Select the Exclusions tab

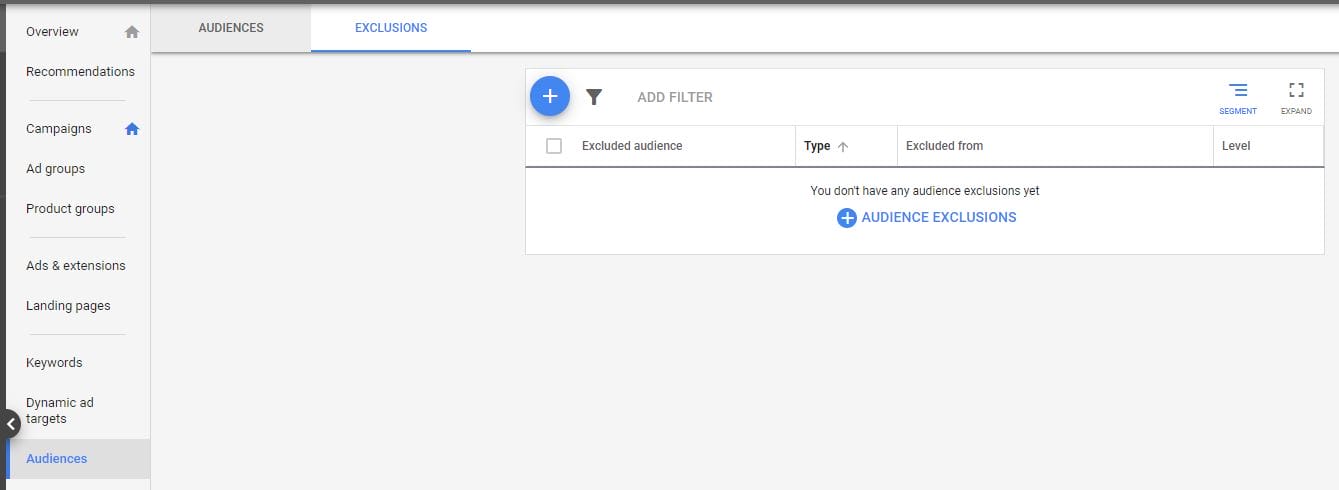click(x=391, y=28)
